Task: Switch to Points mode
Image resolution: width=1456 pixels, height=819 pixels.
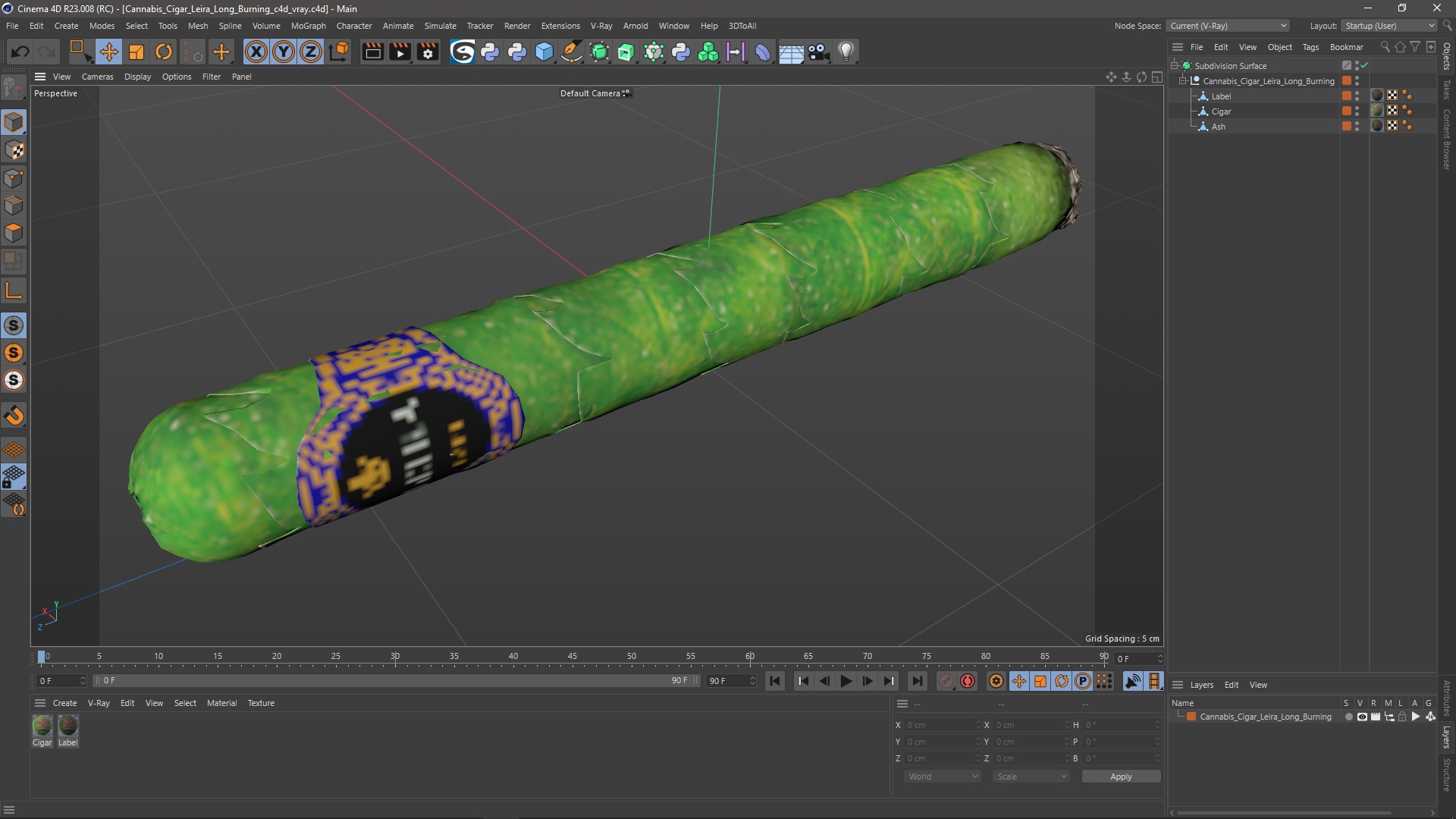Action: click(14, 178)
